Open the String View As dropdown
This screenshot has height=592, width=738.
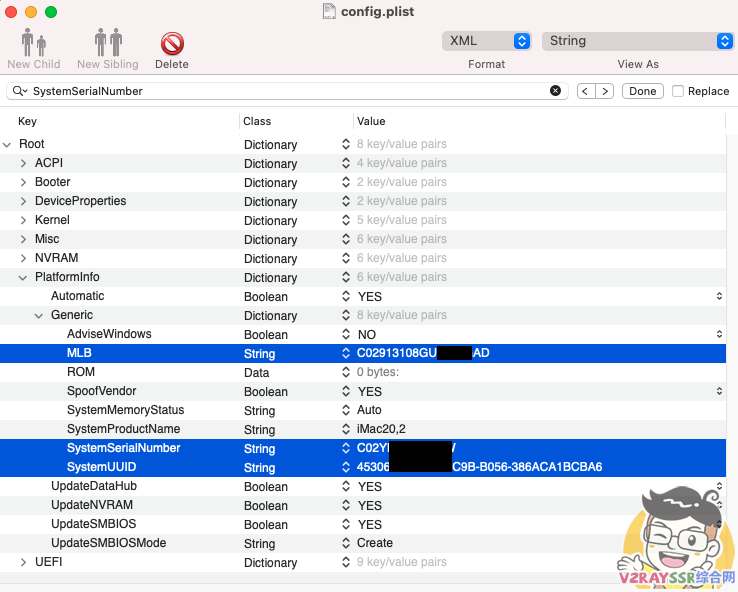tap(637, 41)
